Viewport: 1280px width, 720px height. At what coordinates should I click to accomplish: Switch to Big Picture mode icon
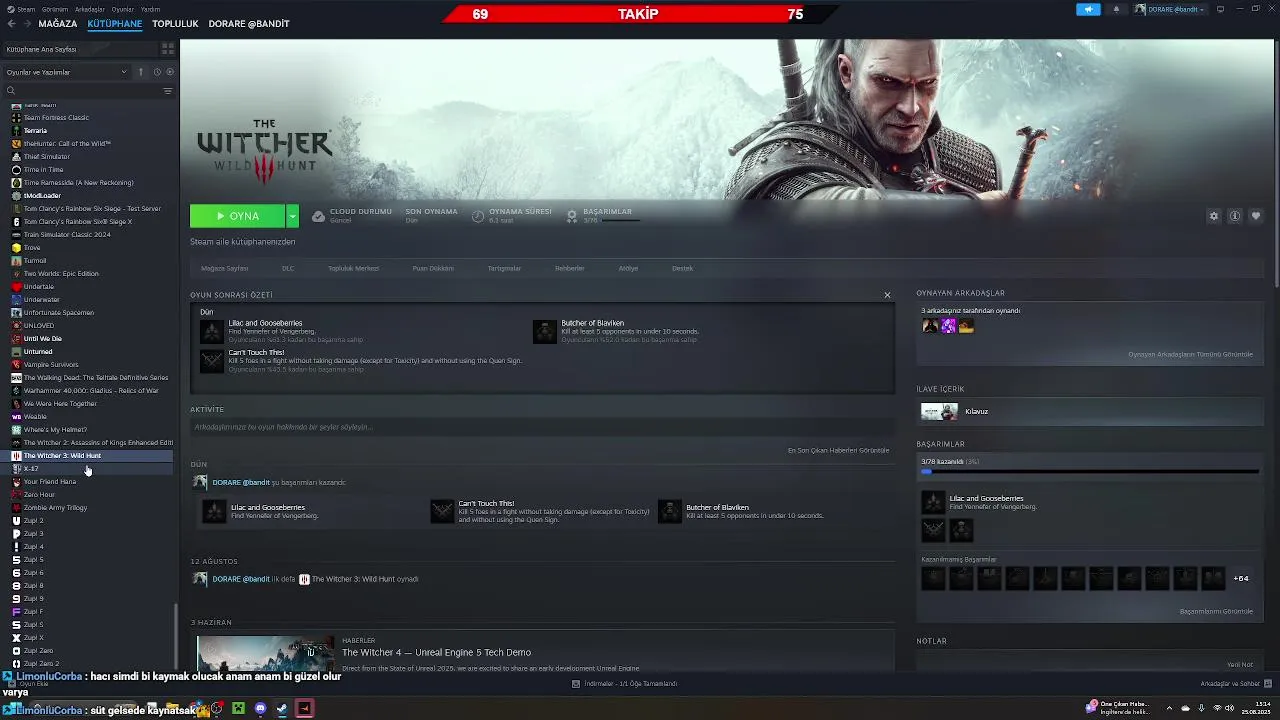click(1220, 9)
